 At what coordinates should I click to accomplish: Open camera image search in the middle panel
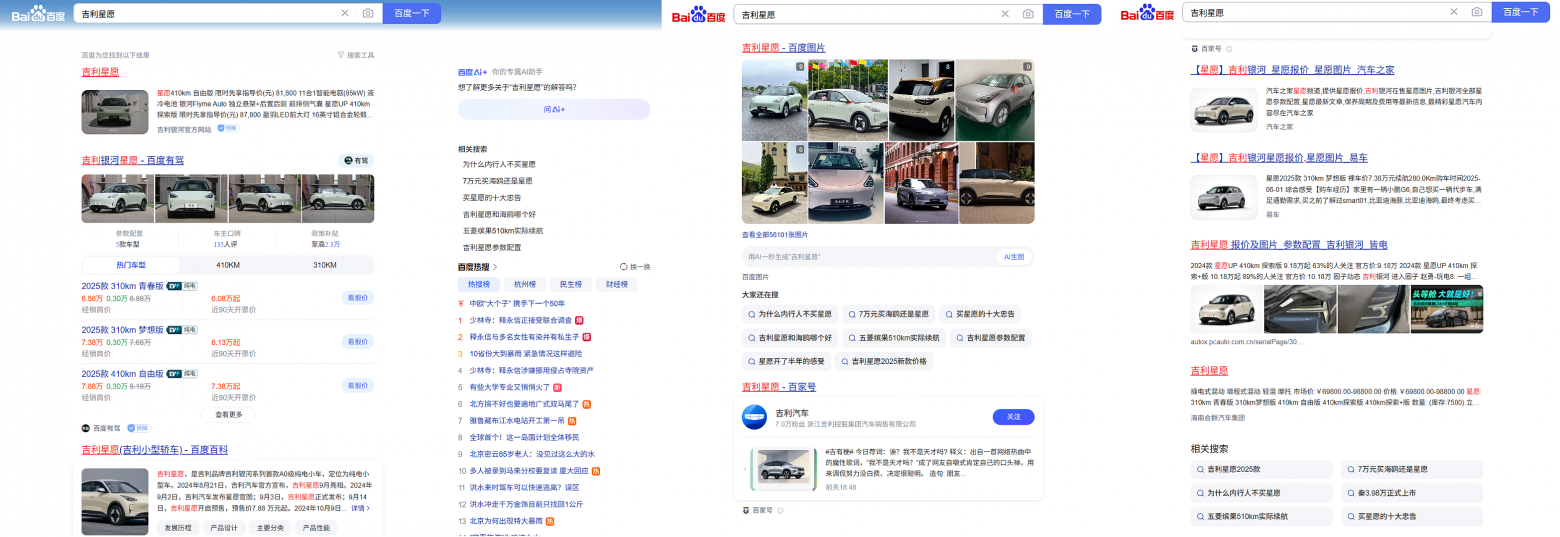[x=1028, y=14]
